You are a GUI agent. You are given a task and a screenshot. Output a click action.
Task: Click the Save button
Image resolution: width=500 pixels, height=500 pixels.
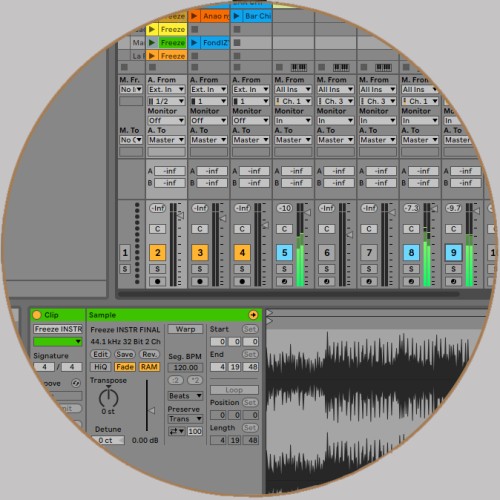[x=125, y=354]
